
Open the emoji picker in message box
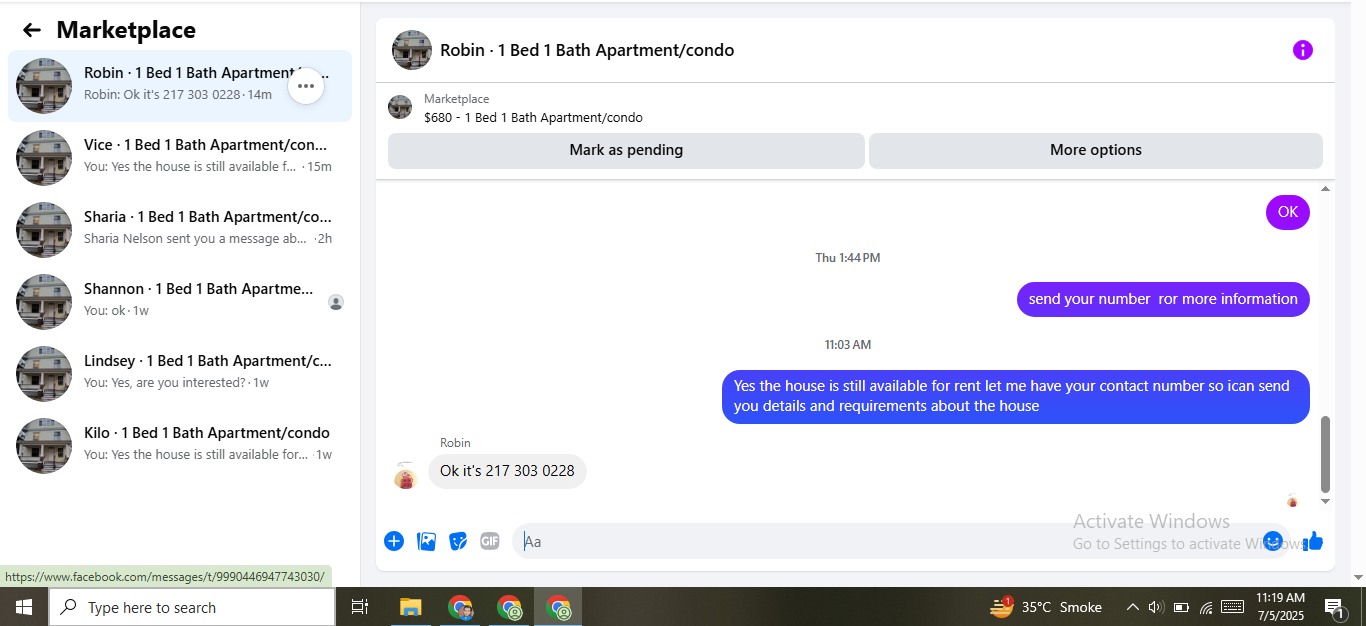(1272, 541)
